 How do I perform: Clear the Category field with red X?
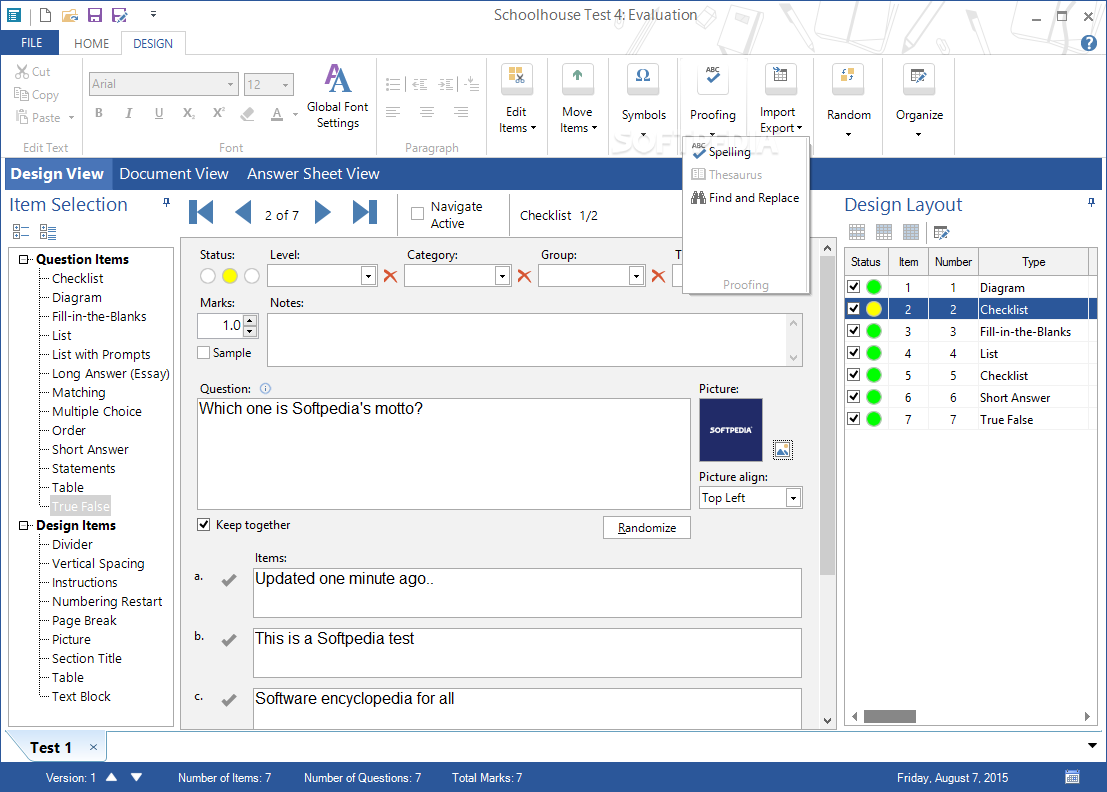tap(525, 276)
